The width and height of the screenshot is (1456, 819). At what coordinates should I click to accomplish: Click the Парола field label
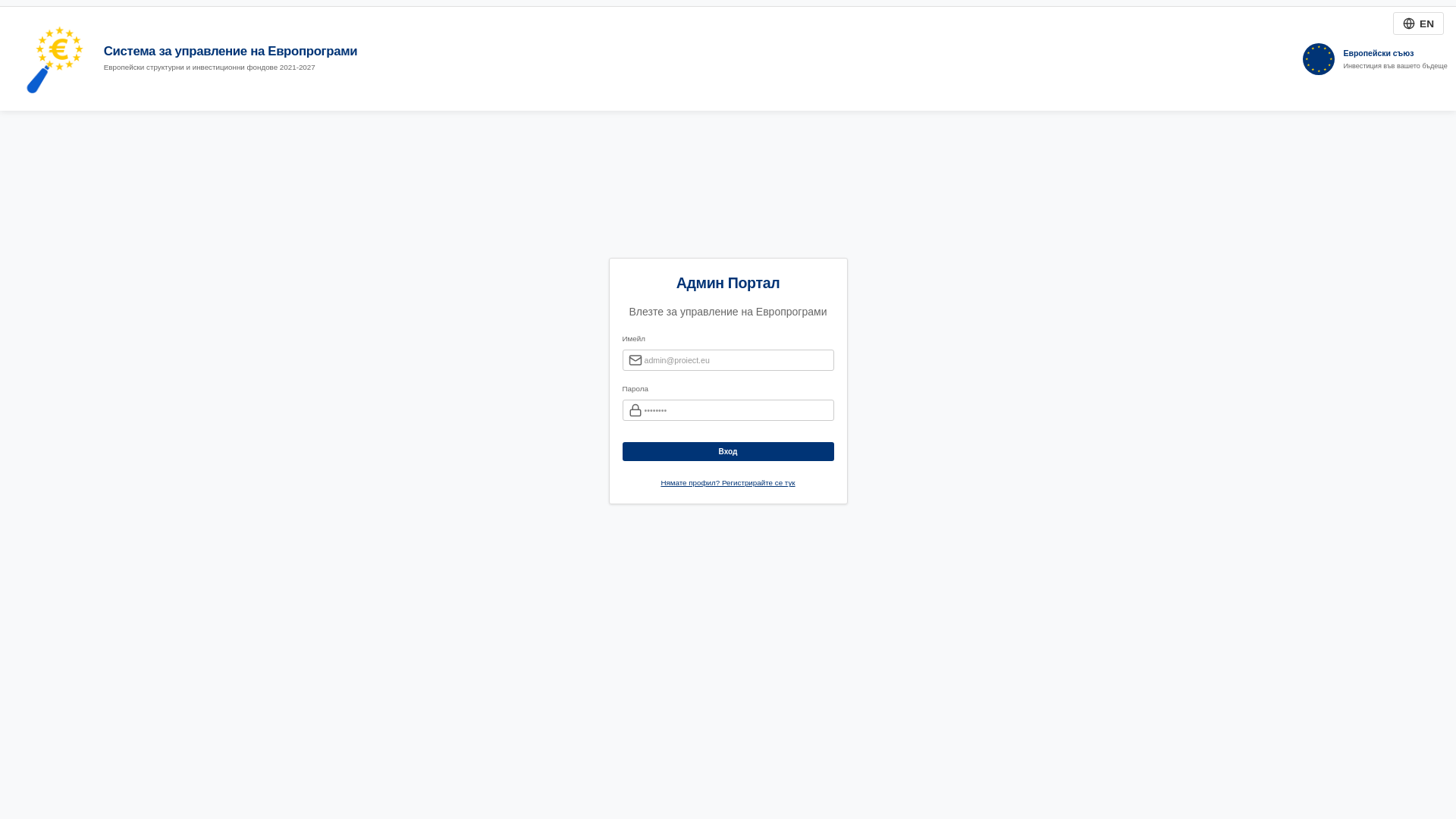click(x=635, y=389)
